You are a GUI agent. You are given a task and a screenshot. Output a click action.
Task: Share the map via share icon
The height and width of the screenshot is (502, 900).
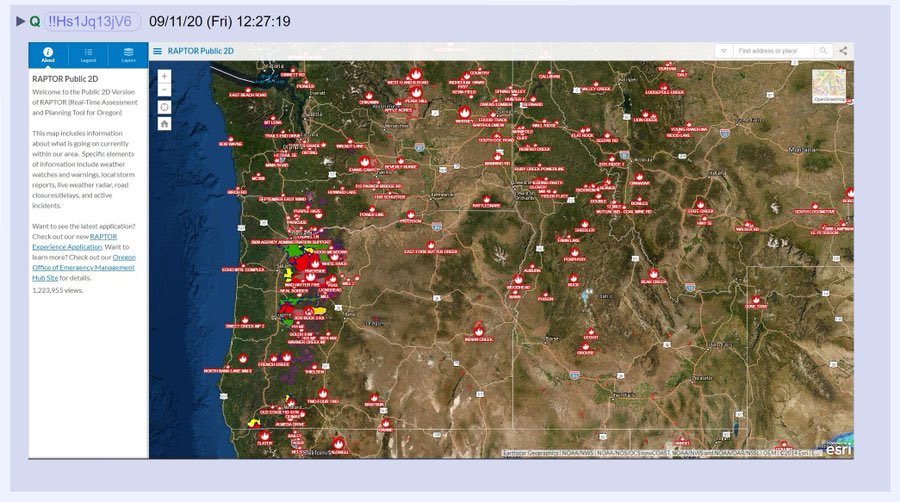843,51
